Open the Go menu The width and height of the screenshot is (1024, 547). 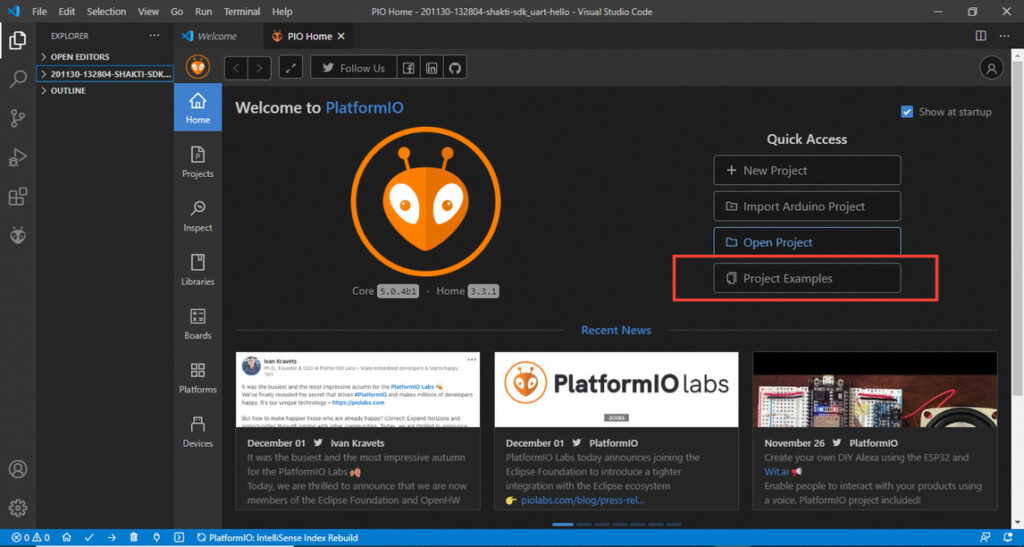point(177,12)
